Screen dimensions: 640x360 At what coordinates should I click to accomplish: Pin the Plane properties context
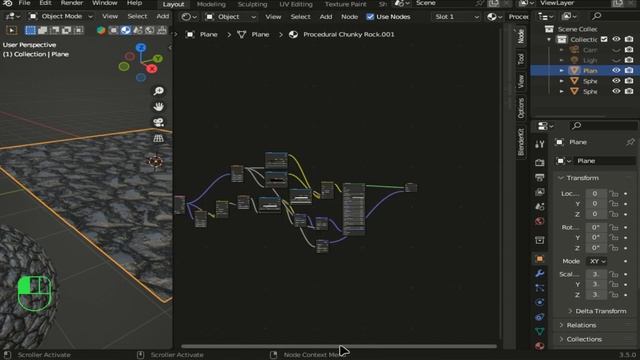coord(630,142)
